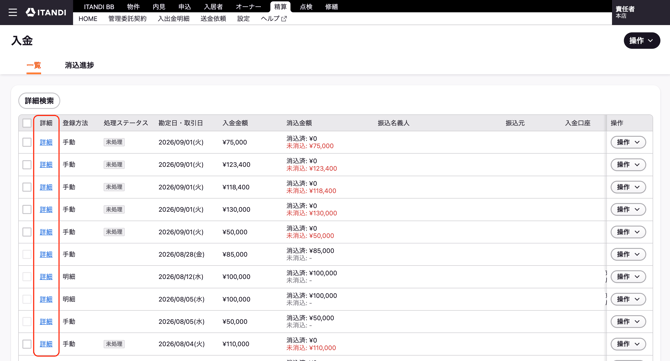Open 詳細 link for ¥85,000 row
The height and width of the screenshot is (361, 670).
(x=46, y=254)
